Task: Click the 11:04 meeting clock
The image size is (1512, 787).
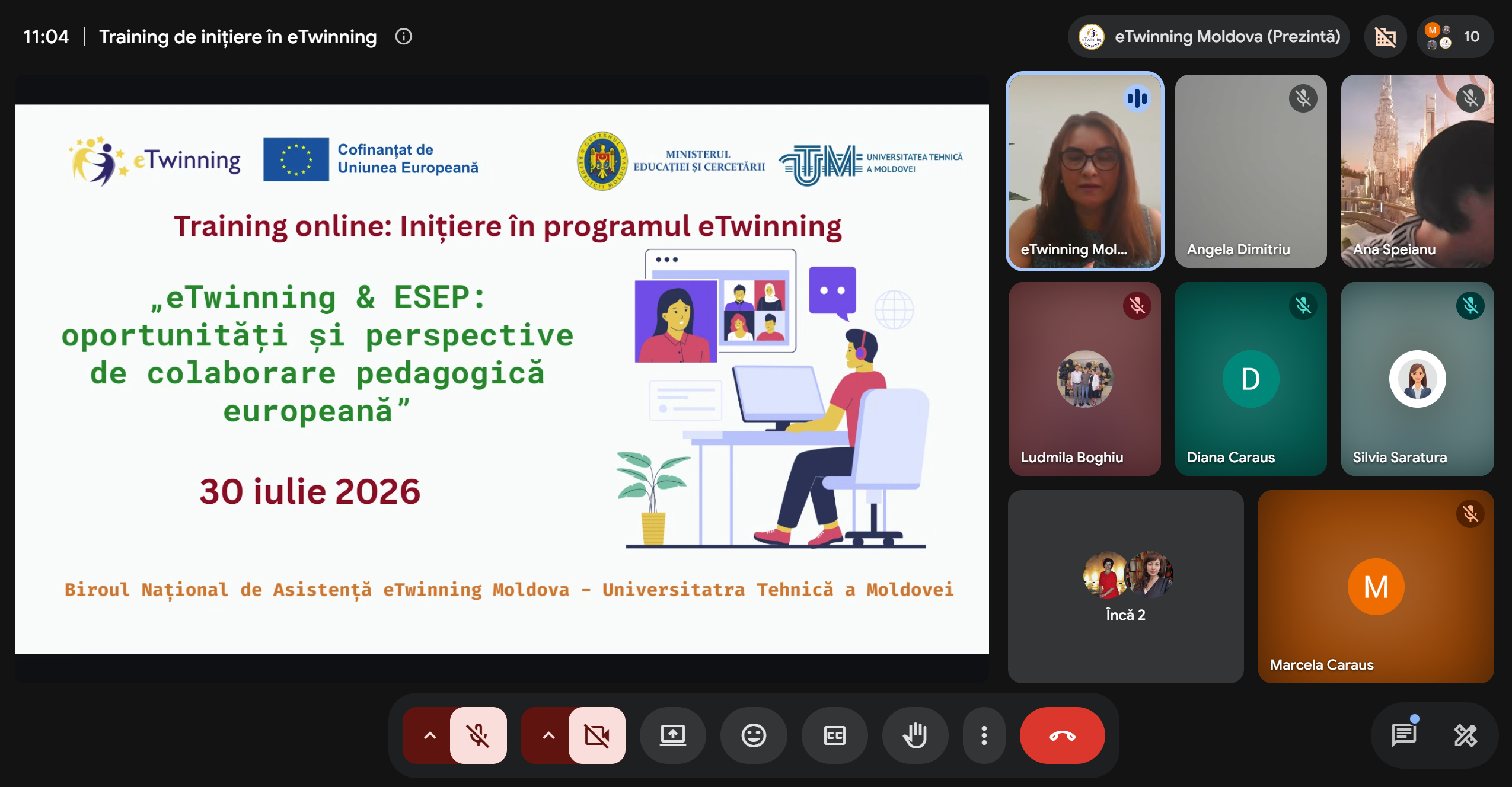Action: coord(46,37)
